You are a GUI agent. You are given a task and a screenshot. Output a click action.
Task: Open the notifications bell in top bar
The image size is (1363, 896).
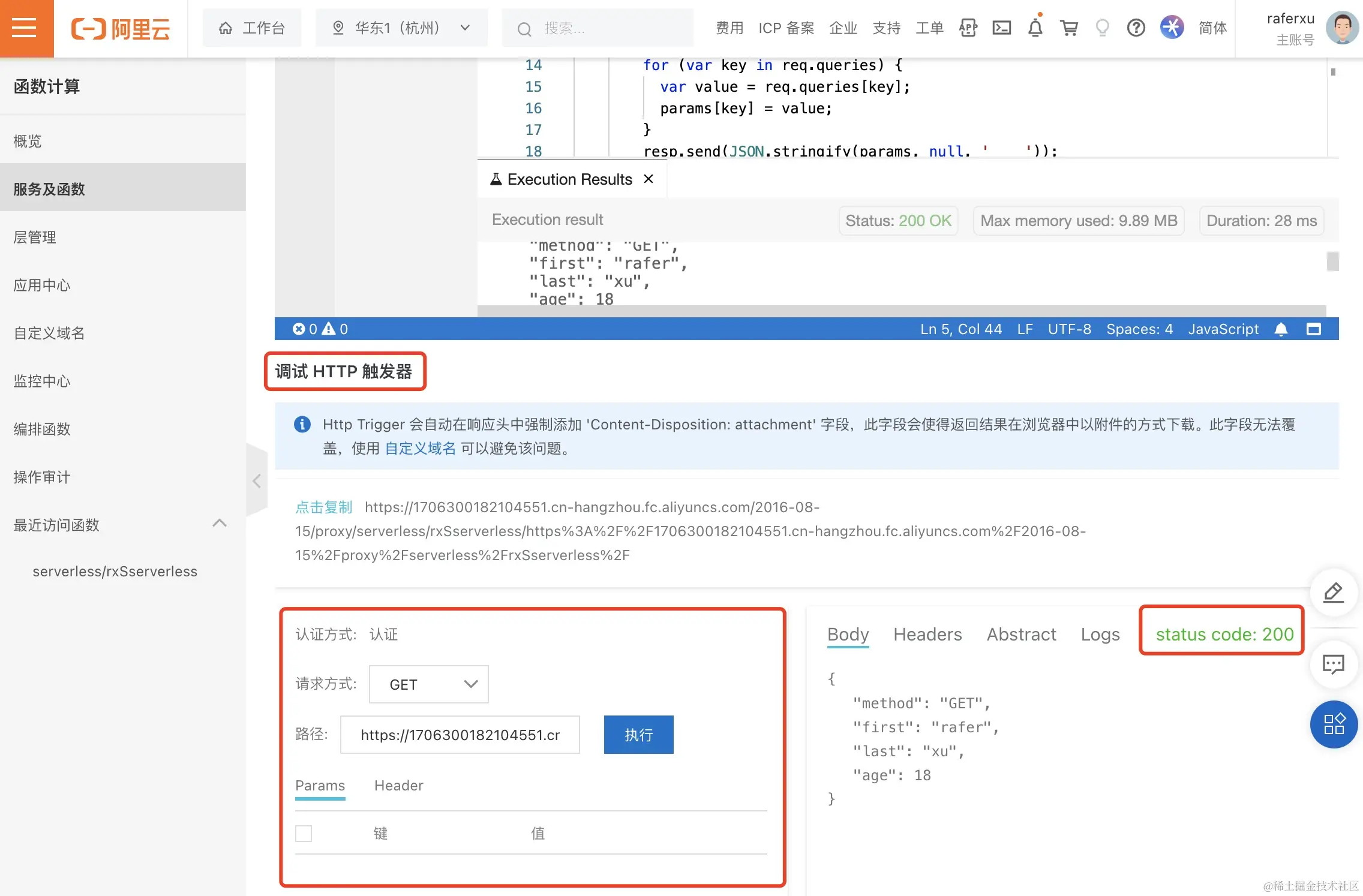pos(1035,28)
